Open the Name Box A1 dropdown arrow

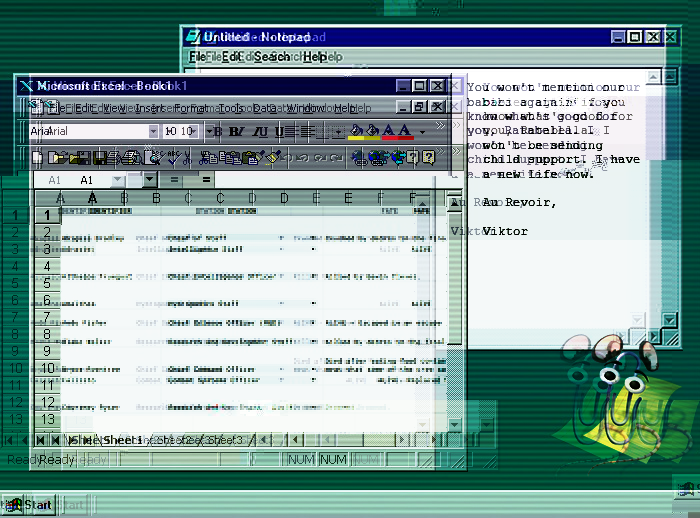(x=150, y=180)
